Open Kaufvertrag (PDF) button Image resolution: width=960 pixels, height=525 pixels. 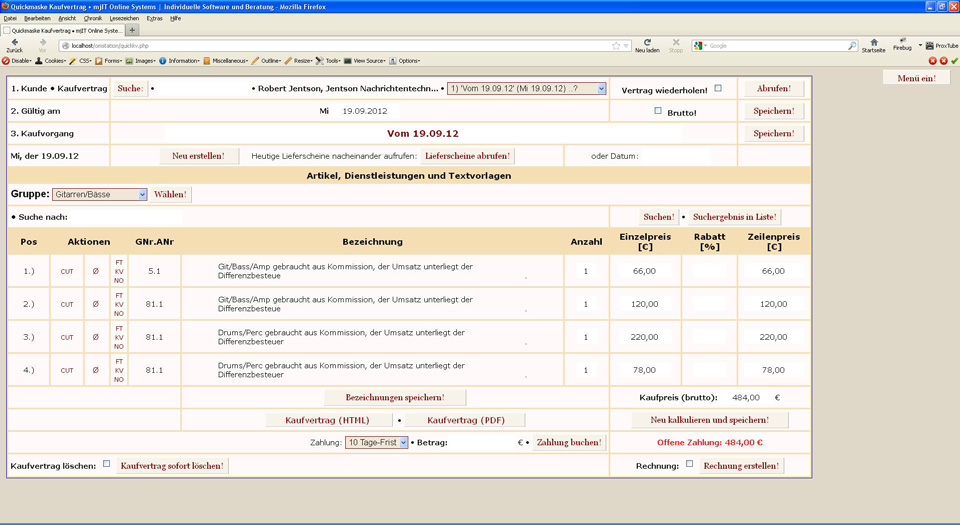465,420
